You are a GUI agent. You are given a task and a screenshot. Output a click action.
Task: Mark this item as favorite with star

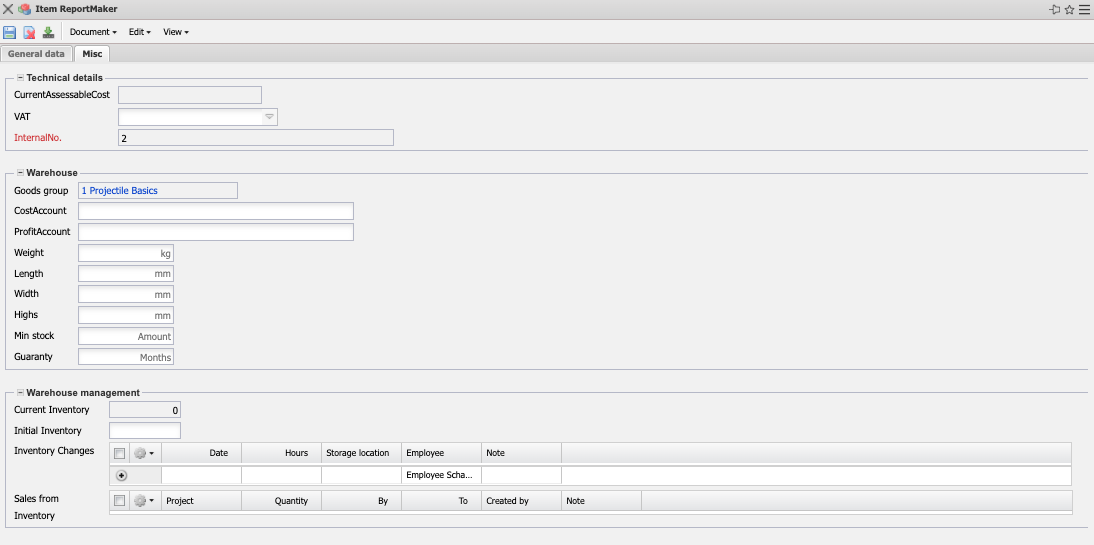click(1069, 9)
